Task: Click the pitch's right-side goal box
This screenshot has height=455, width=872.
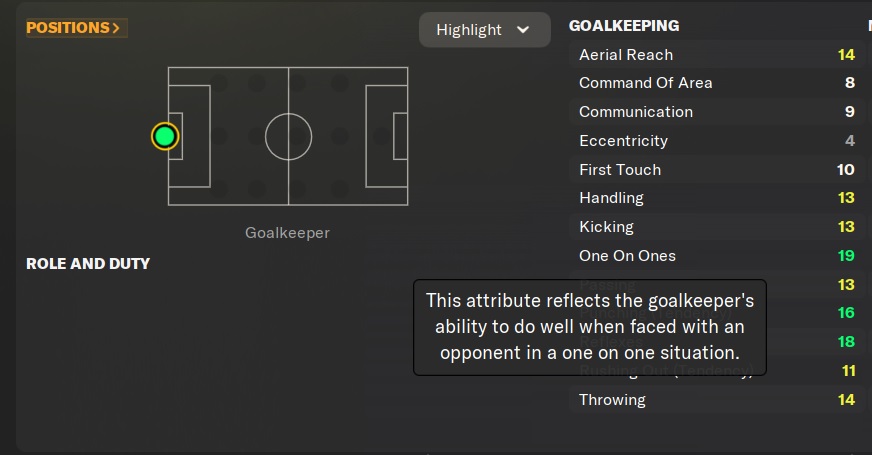Action: pyautogui.click(x=400, y=136)
